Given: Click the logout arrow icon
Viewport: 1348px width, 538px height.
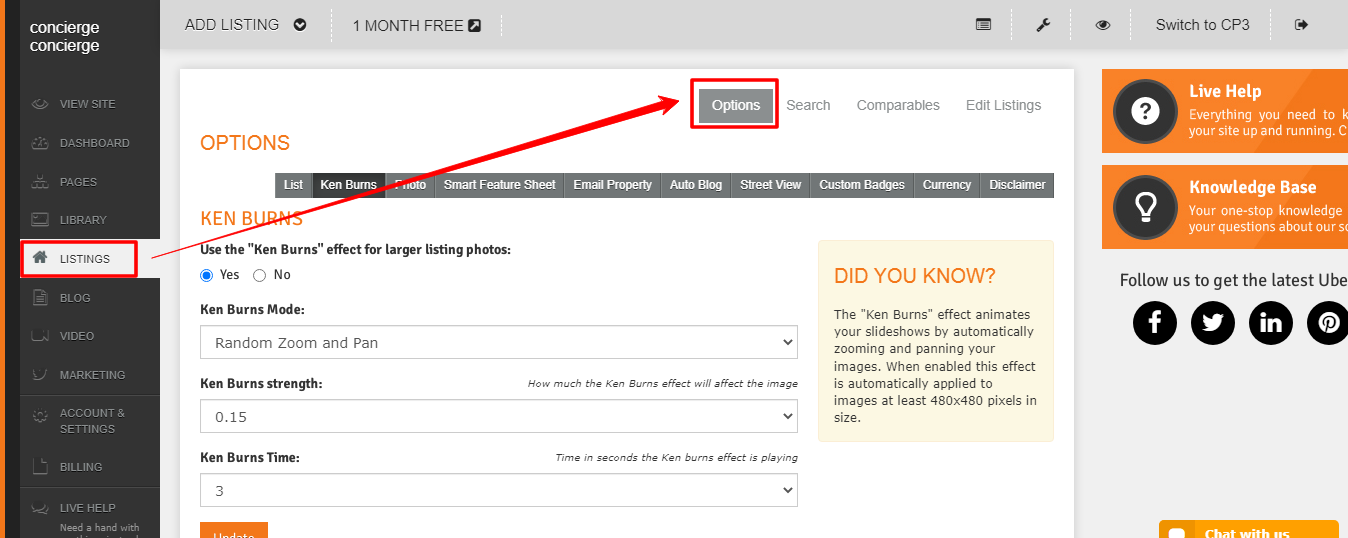Looking at the screenshot, I should (1301, 25).
